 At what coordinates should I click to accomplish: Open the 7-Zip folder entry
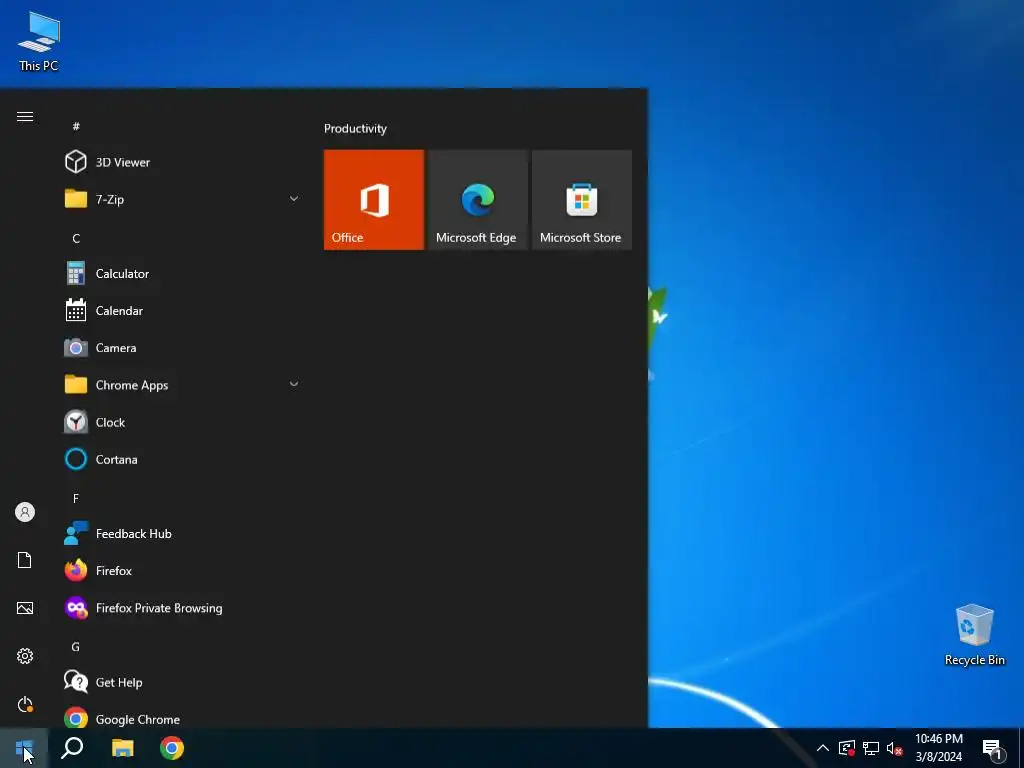180,199
